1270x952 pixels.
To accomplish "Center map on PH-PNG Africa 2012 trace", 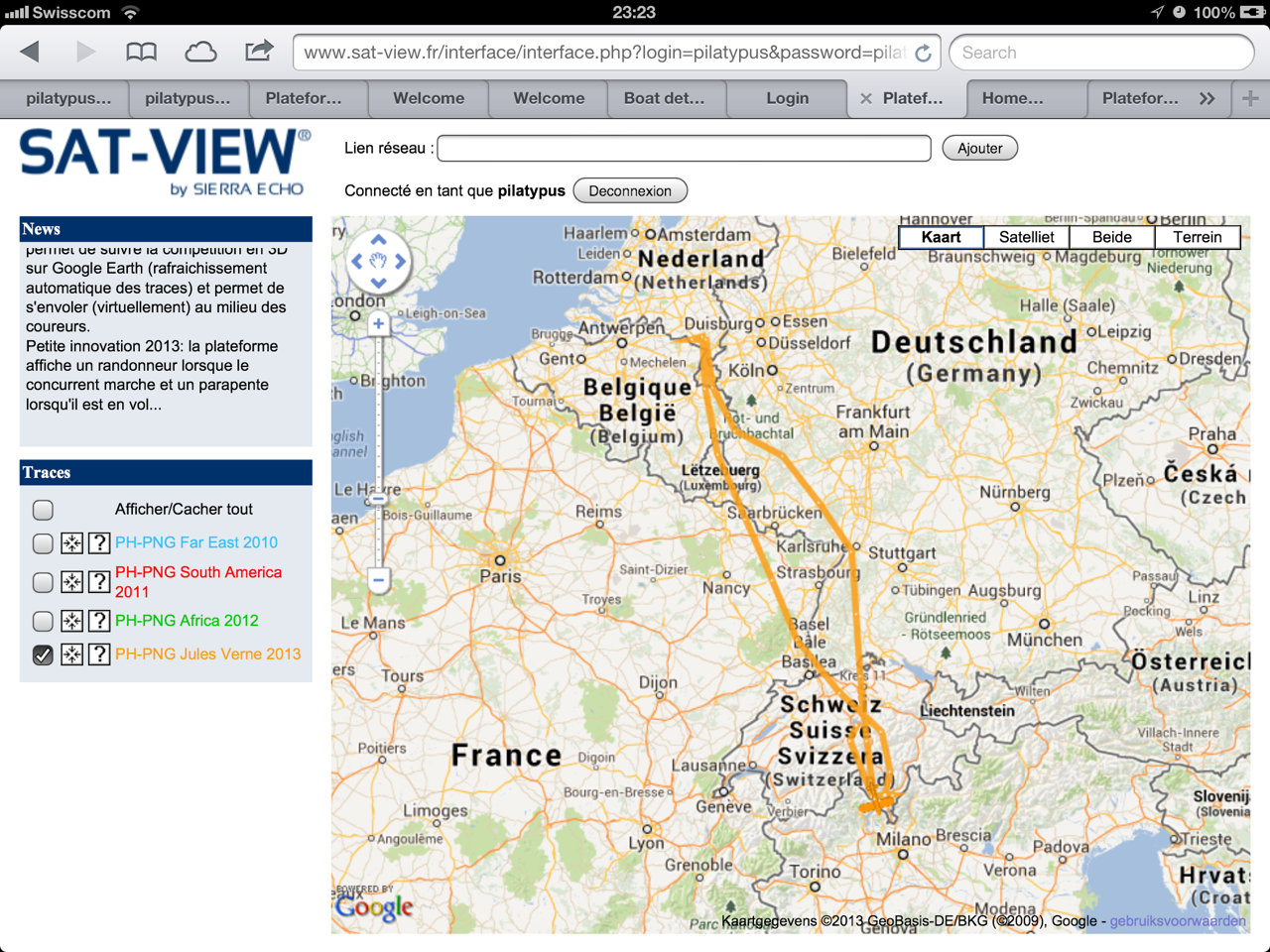I will point(71,621).
